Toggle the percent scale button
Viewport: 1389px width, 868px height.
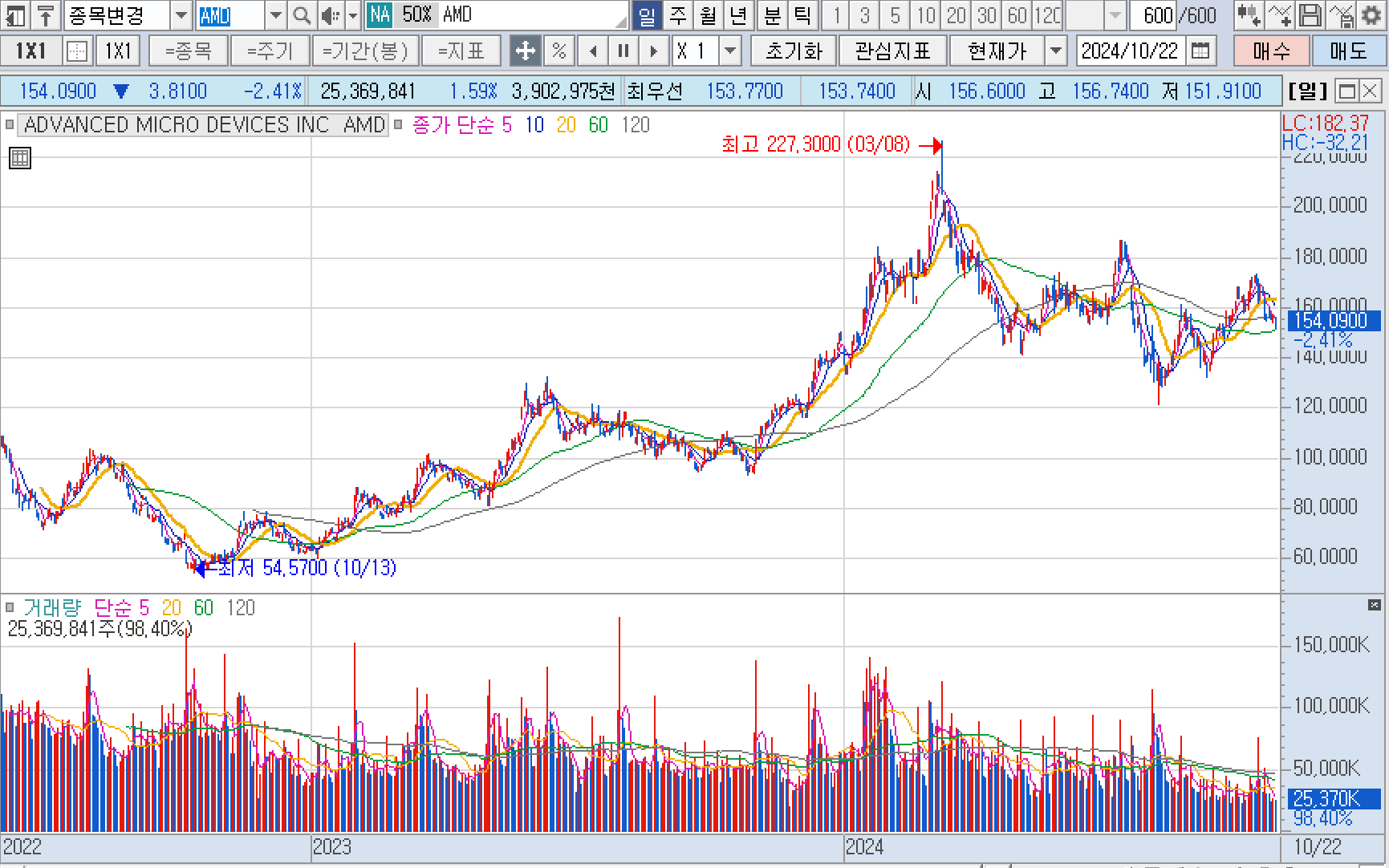click(559, 51)
